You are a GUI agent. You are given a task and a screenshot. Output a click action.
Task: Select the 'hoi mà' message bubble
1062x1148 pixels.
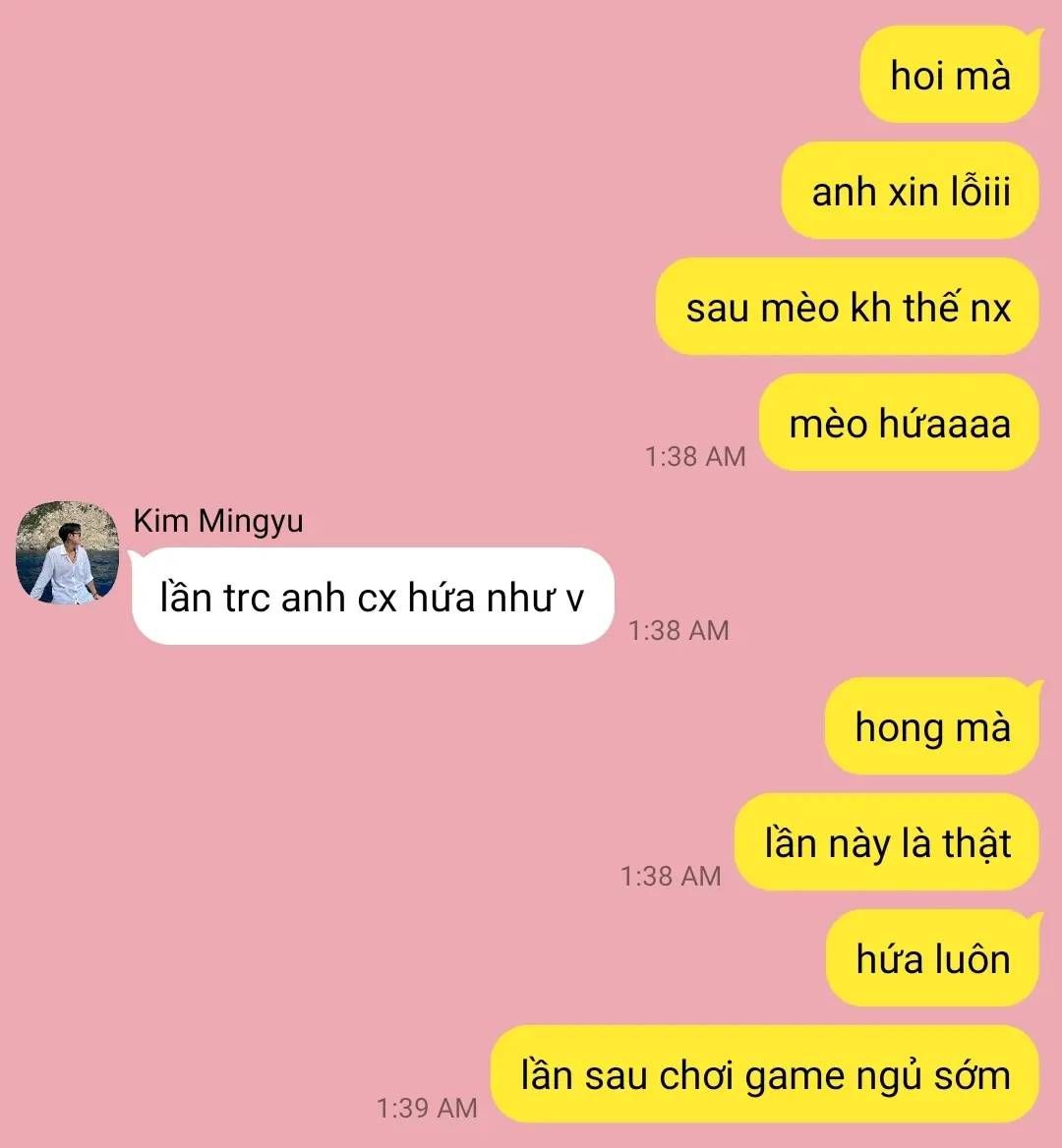click(950, 75)
